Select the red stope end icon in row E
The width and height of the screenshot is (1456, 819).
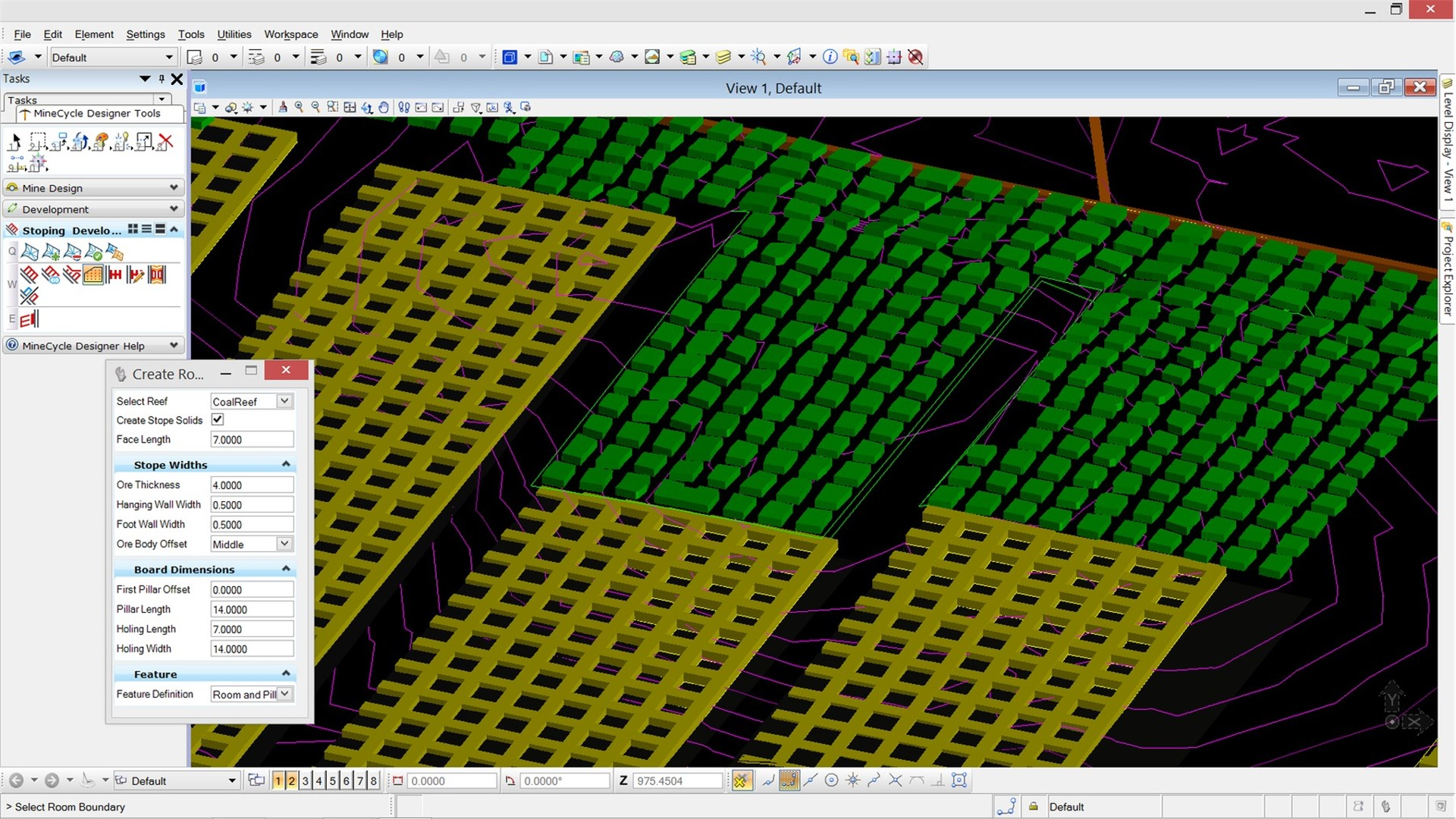click(30, 319)
